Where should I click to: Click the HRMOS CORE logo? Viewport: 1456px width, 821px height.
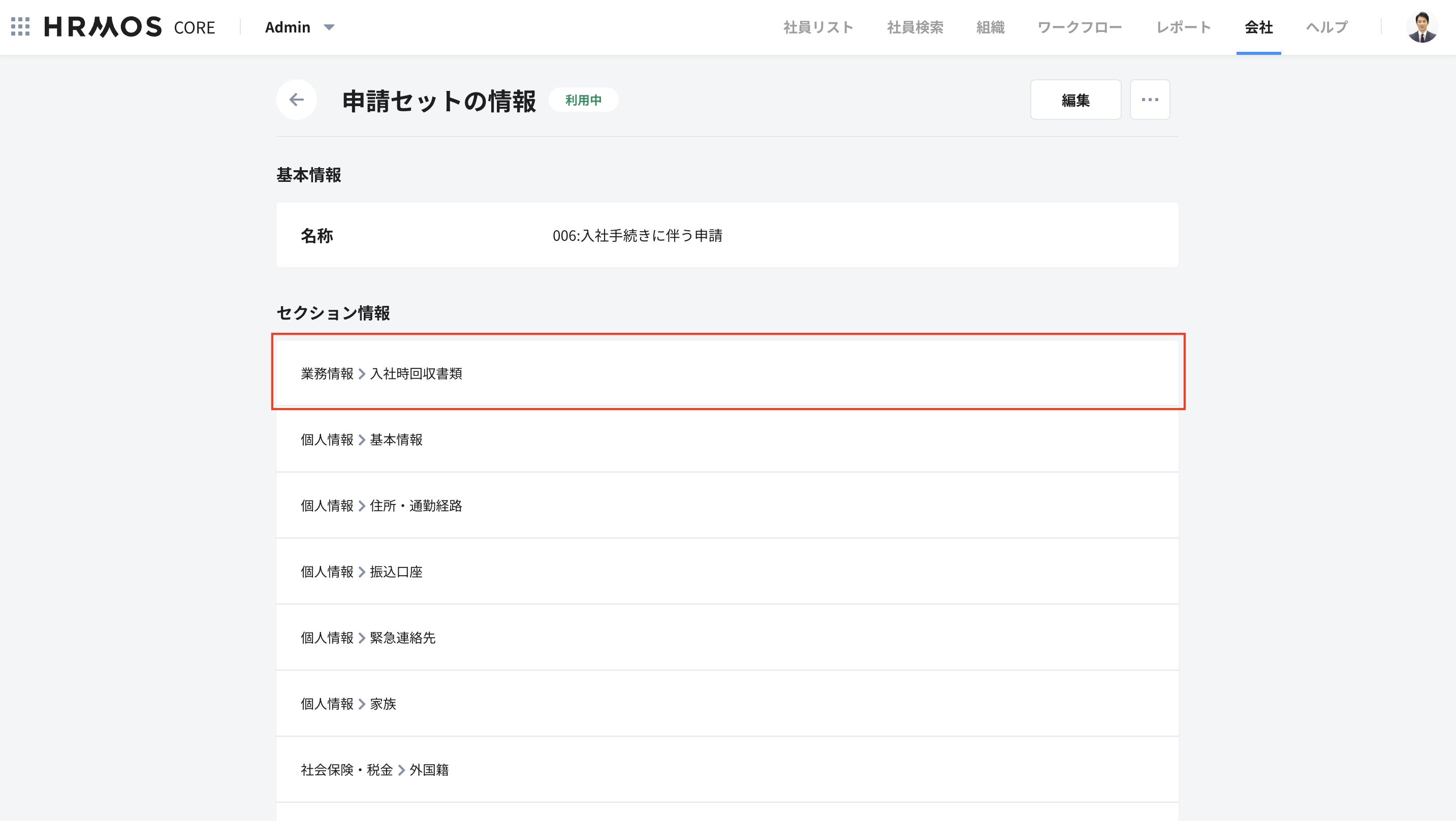tap(130, 26)
